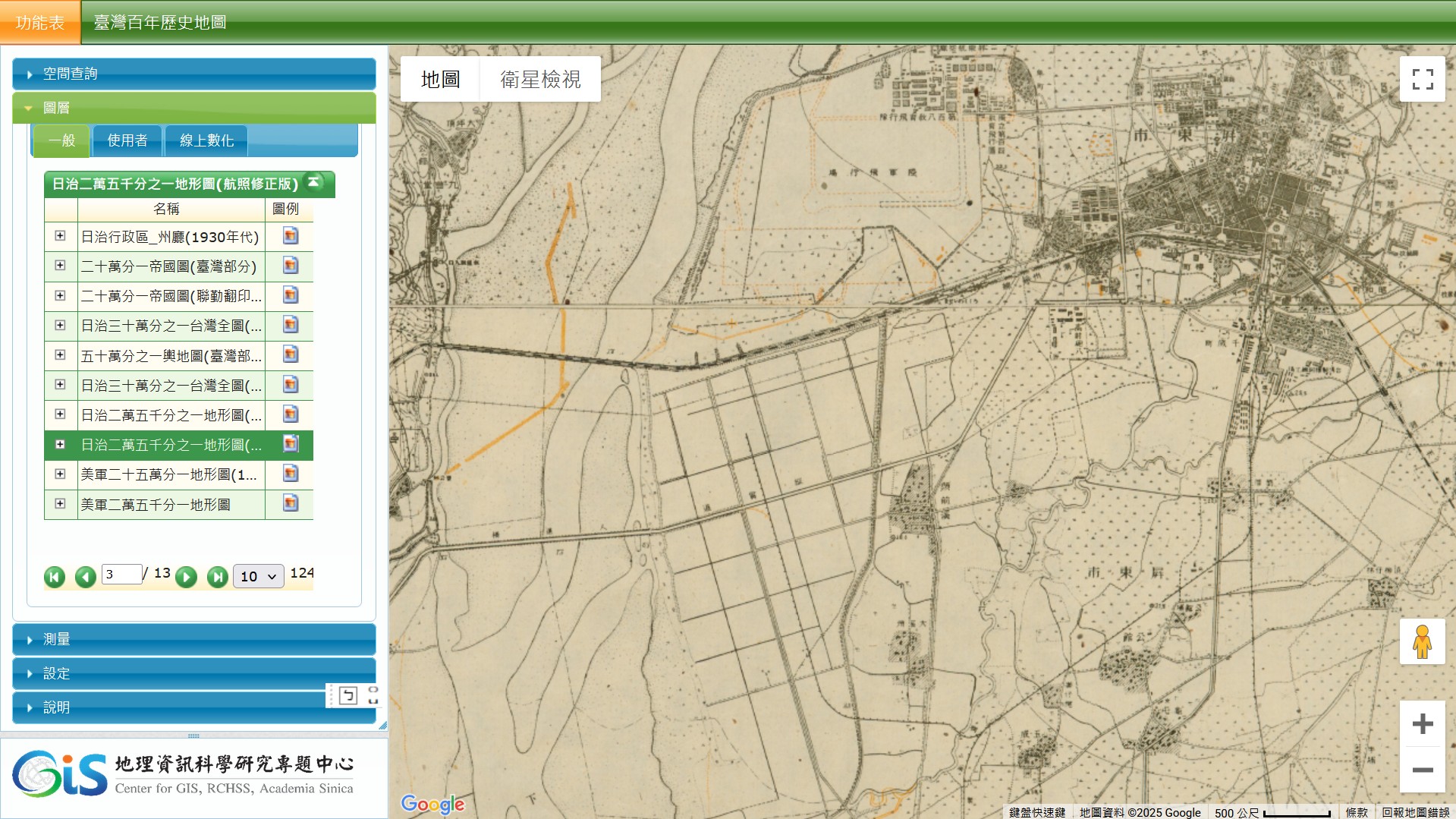Open the 條款 terms link
The width and height of the screenshot is (1456, 819).
tap(1356, 812)
